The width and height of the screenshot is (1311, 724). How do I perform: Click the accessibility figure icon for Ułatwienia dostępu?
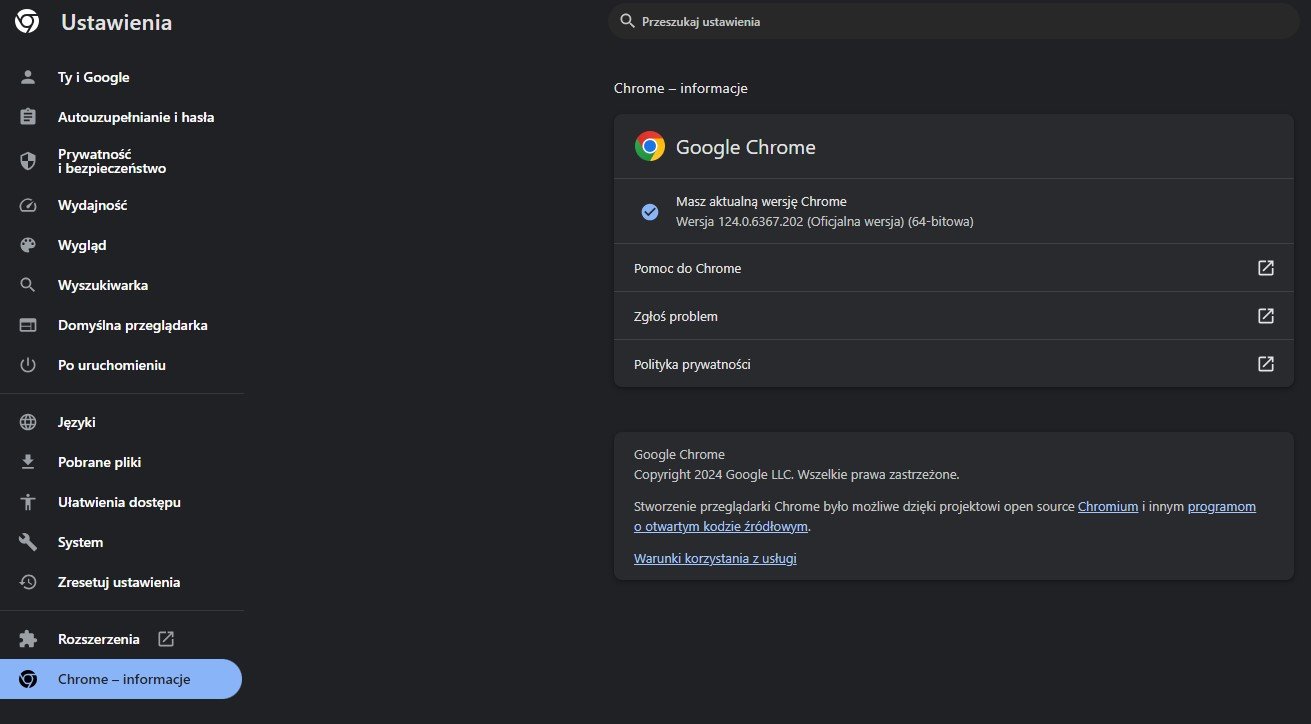point(28,502)
